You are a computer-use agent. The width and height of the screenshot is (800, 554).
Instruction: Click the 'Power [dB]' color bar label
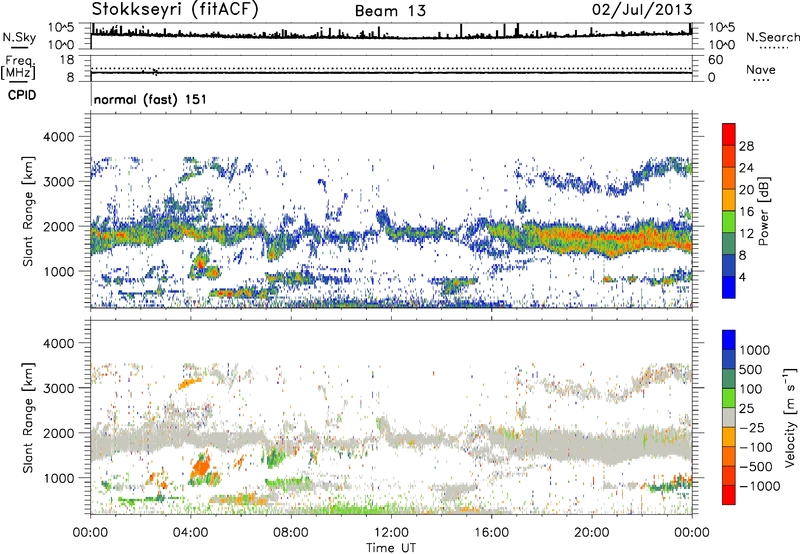click(763, 211)
